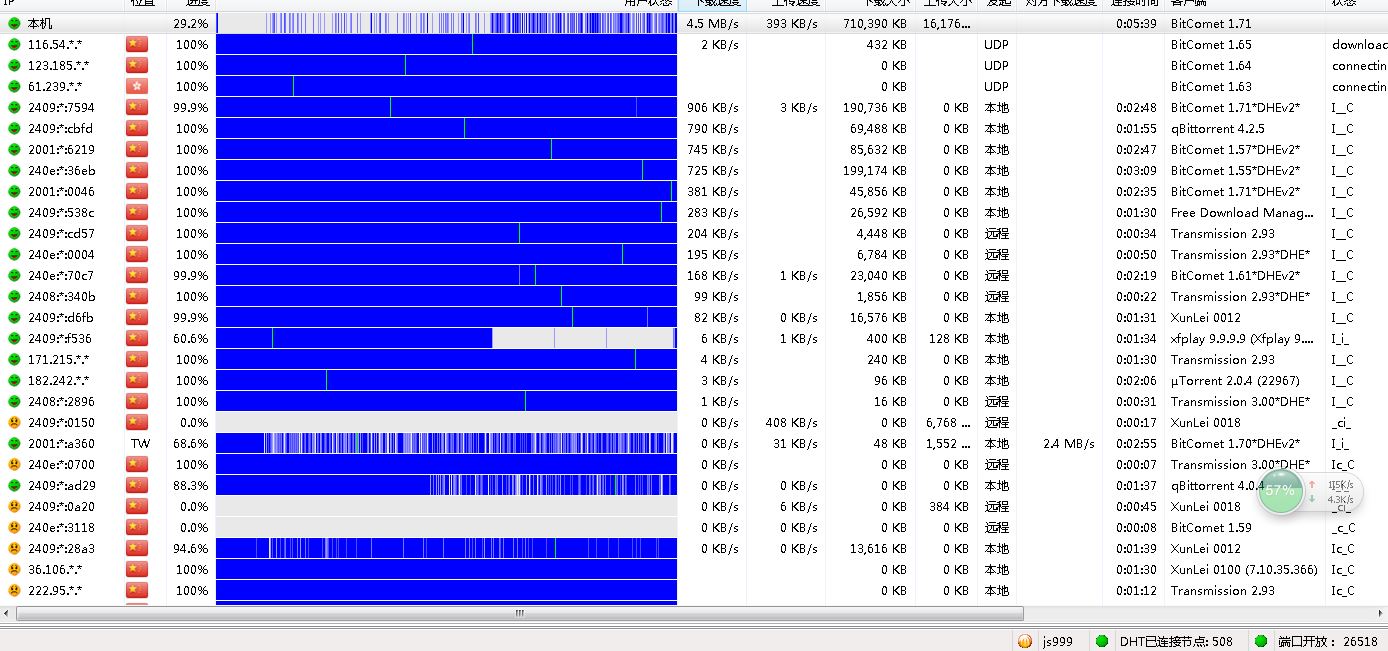
Task: Click yellow face icon of peer 2409:*:0150
Action: [x=14, y=423]
